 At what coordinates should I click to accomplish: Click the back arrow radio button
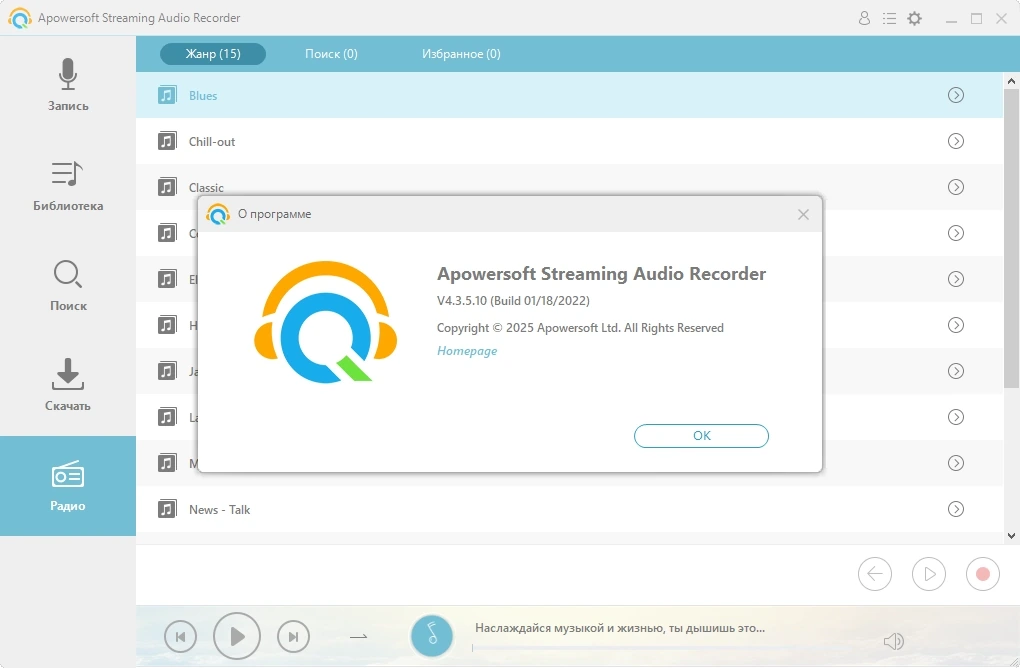click(875, 574)
